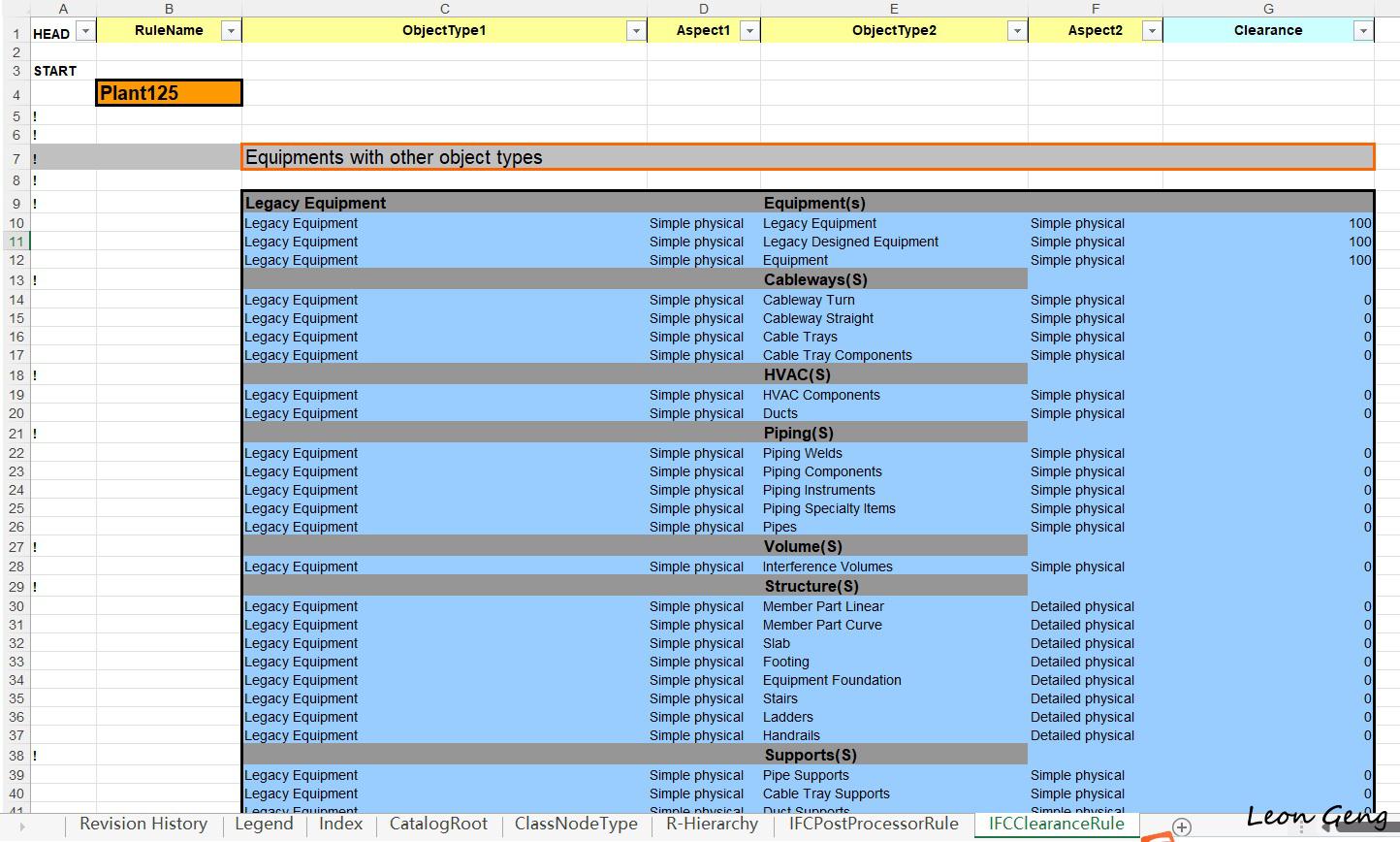Select the 'Cable Tray Supports' cell
Viewport: 1400px width, 842px height.
tap(894, 793)
